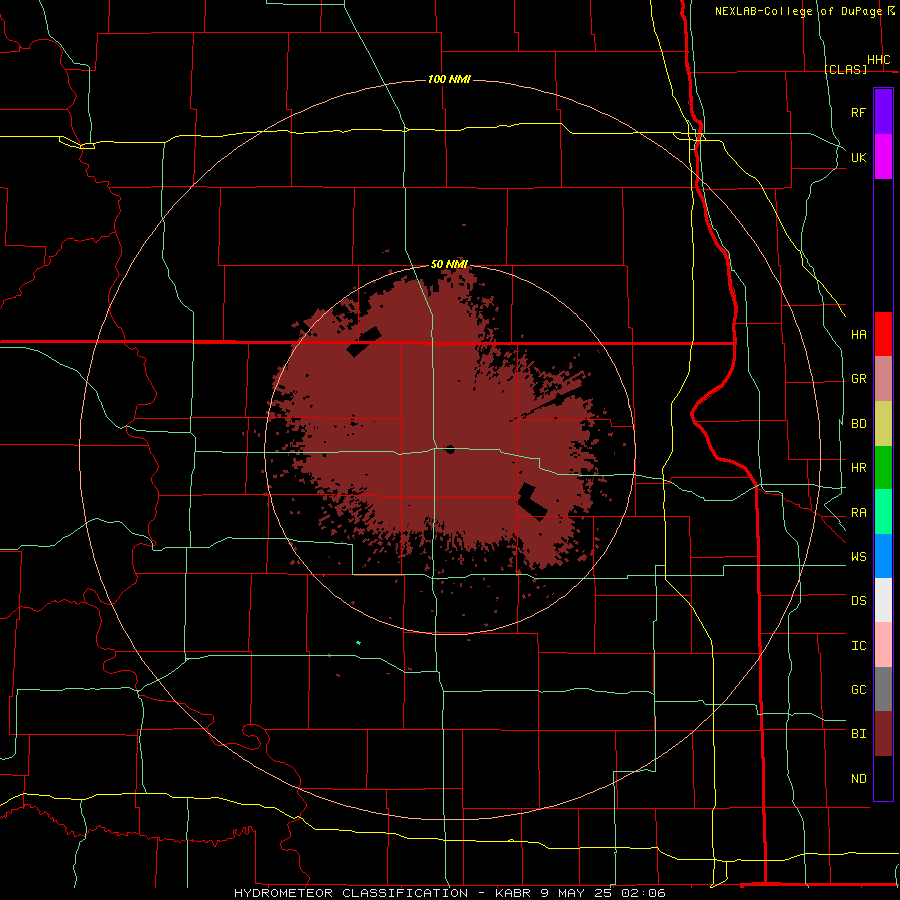Click the KABR radar site identifier
Image resolution: width=900 pixels, height=900 pixels.
[x=514, y=893]
